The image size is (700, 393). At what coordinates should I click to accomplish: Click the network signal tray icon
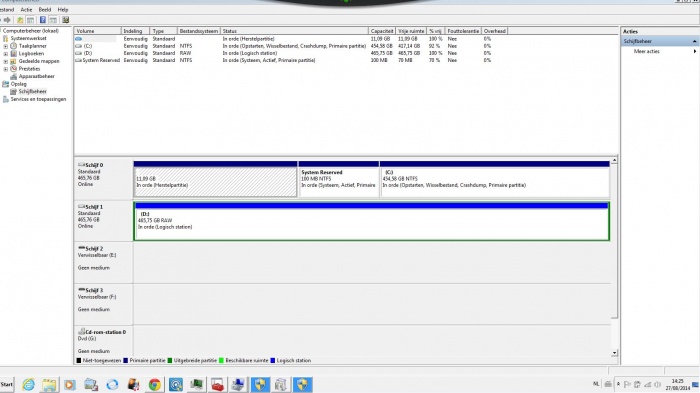[x=647, y=385]
